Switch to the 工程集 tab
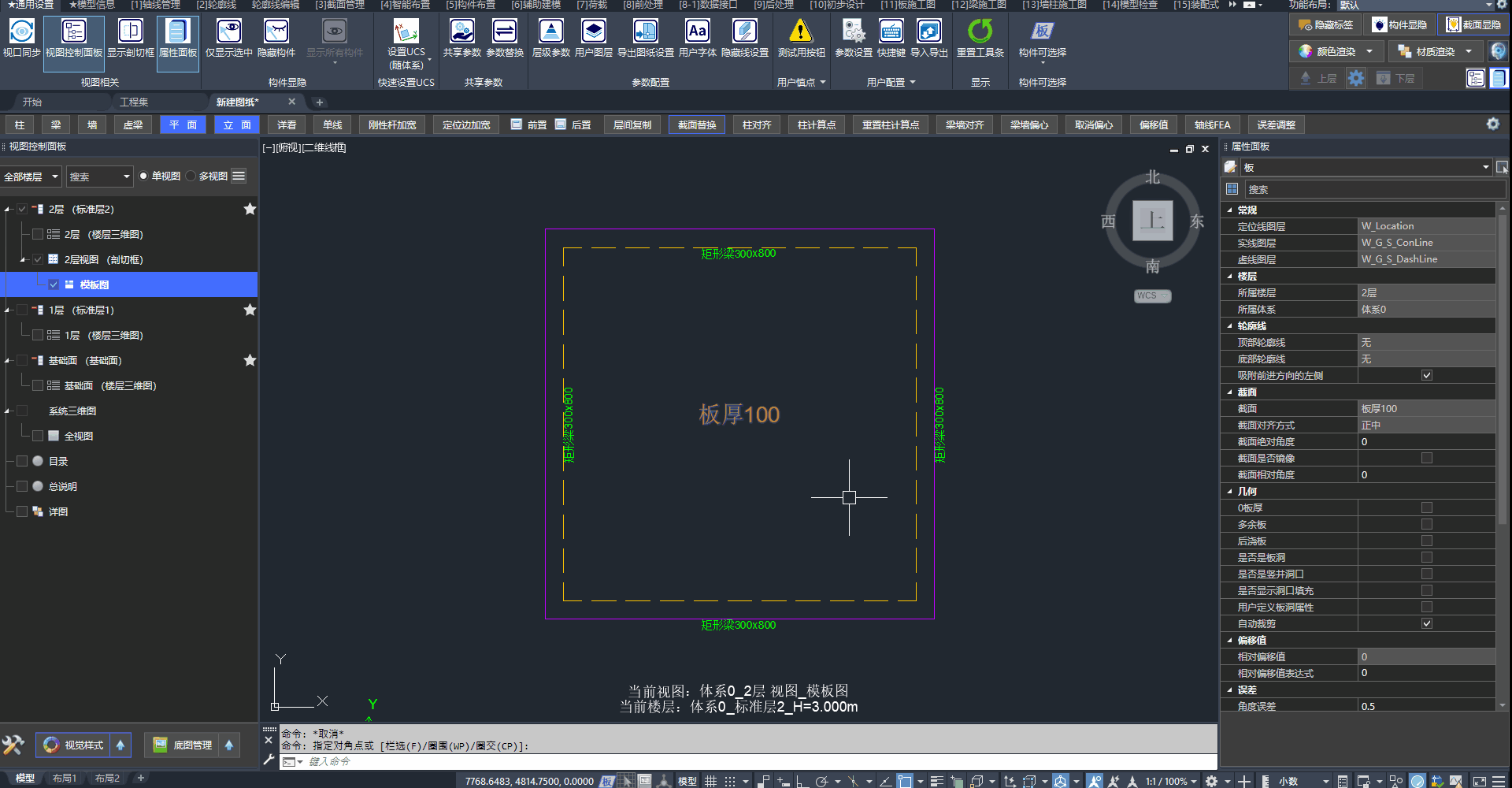The height and width of the screenshot is (788, 1512). click(x=134, y=102)
